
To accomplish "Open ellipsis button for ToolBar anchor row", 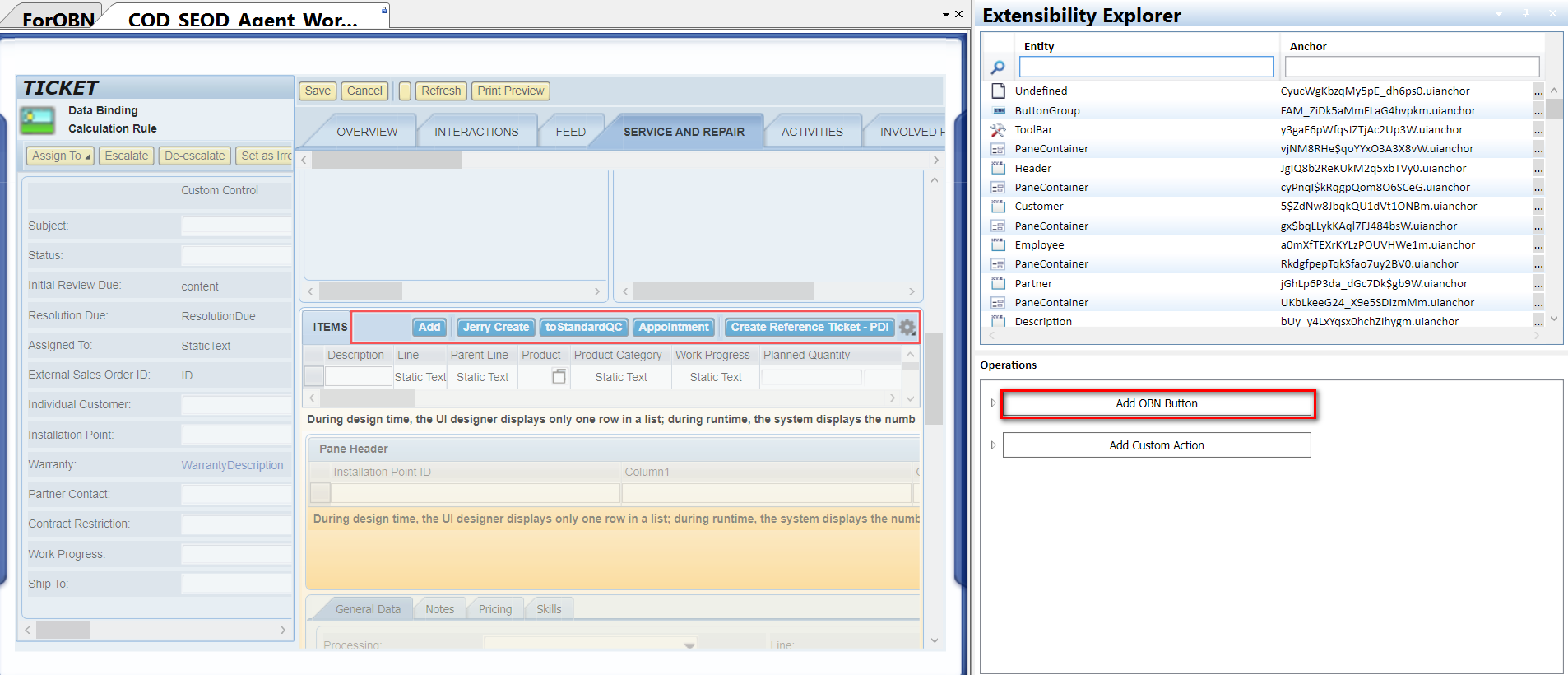I will click(1538, 130).
